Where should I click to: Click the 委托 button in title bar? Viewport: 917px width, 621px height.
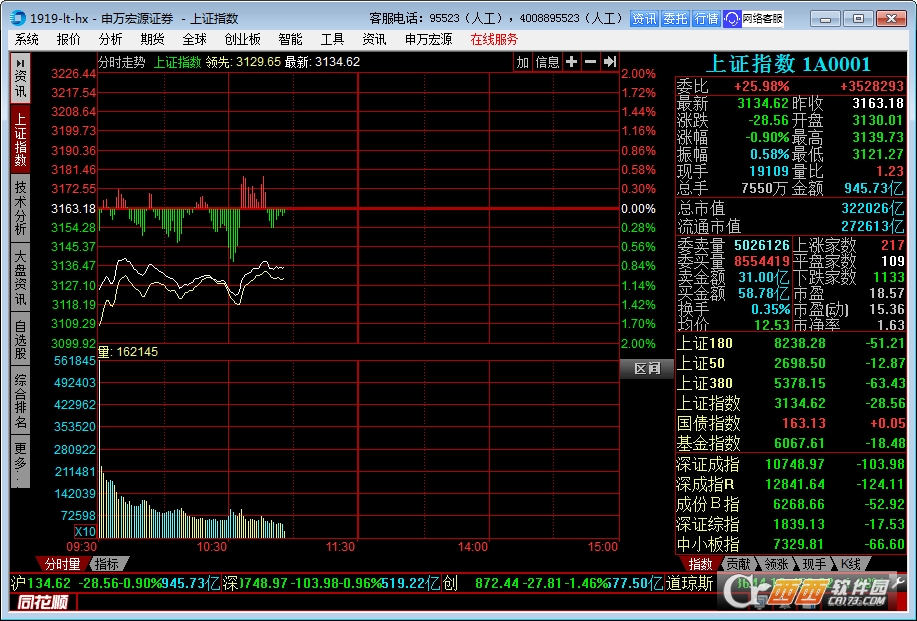tap(675, 19)
